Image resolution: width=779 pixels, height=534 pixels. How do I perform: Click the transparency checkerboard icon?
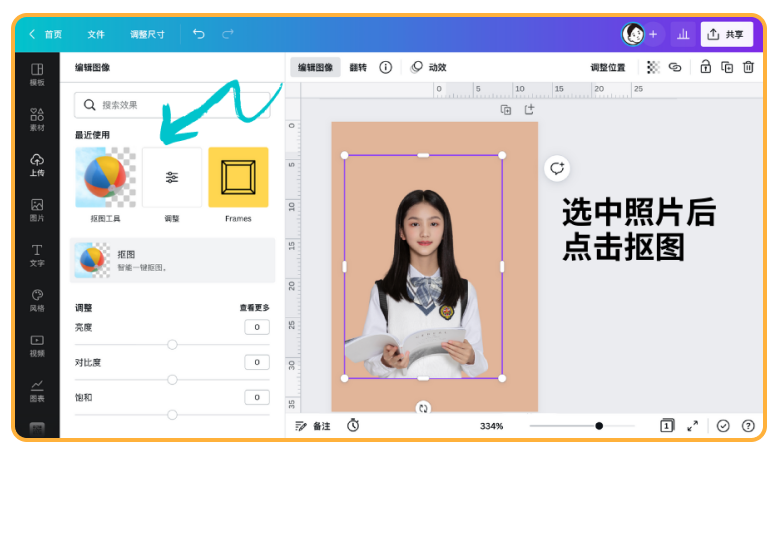(x=653, y=67)
